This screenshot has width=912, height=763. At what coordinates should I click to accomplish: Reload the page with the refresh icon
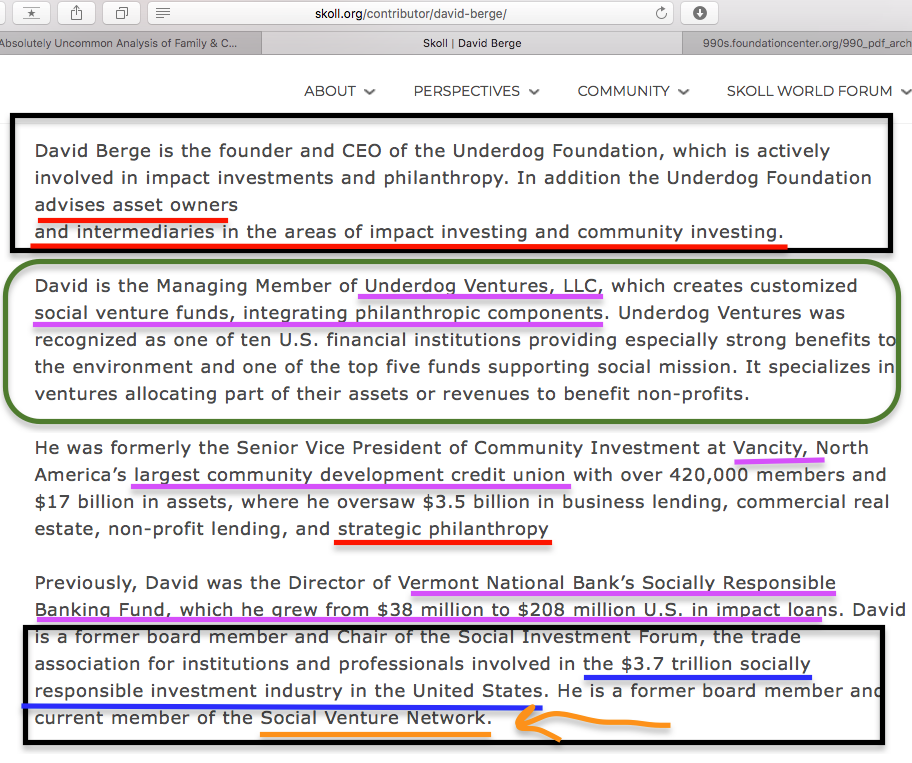point(661,13)
